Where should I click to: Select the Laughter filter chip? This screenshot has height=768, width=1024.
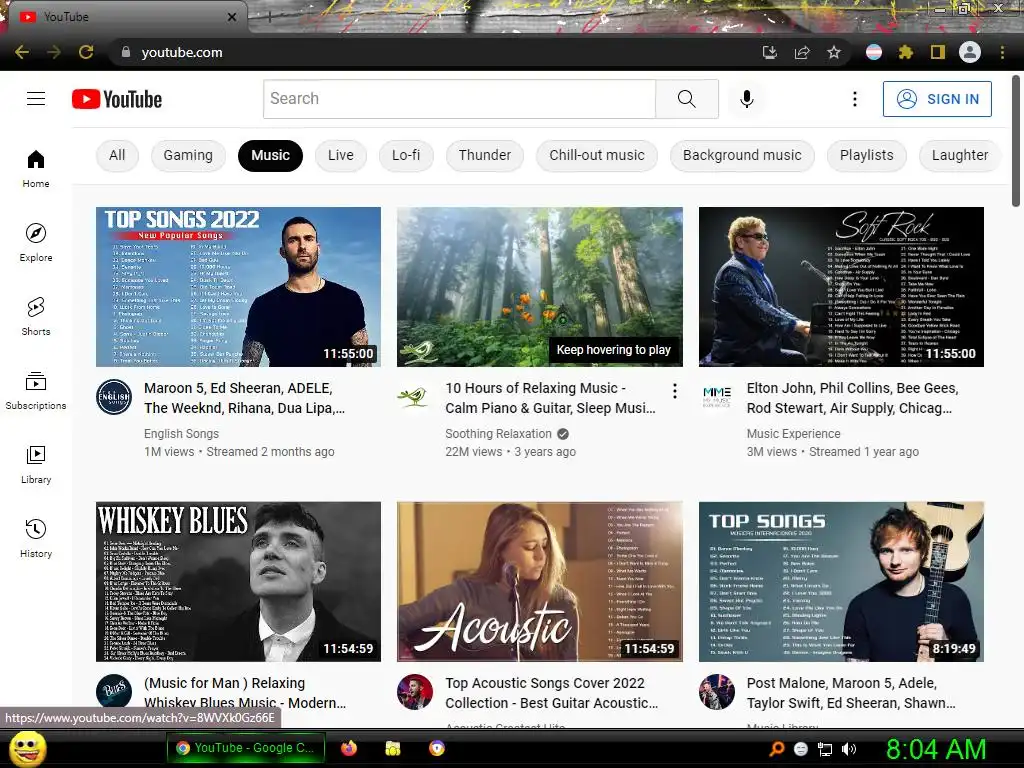point(960,155)
